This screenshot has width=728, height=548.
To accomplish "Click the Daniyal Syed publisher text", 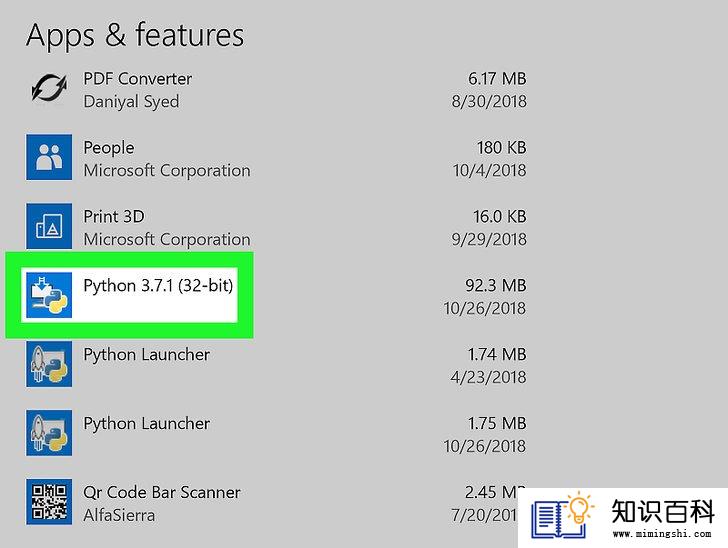I will click(x=131, y=102).
